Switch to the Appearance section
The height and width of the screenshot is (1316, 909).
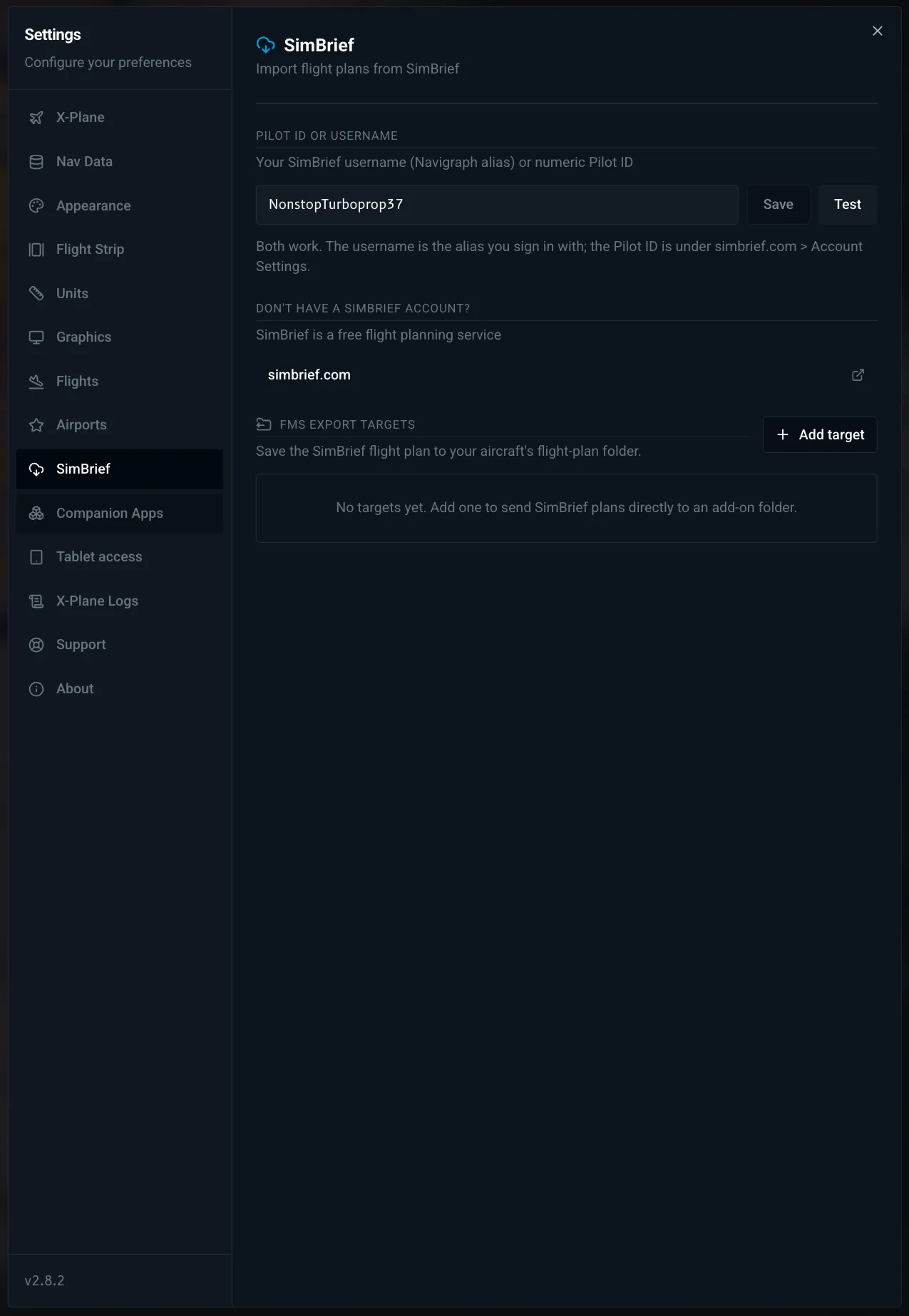pos(120,205)
